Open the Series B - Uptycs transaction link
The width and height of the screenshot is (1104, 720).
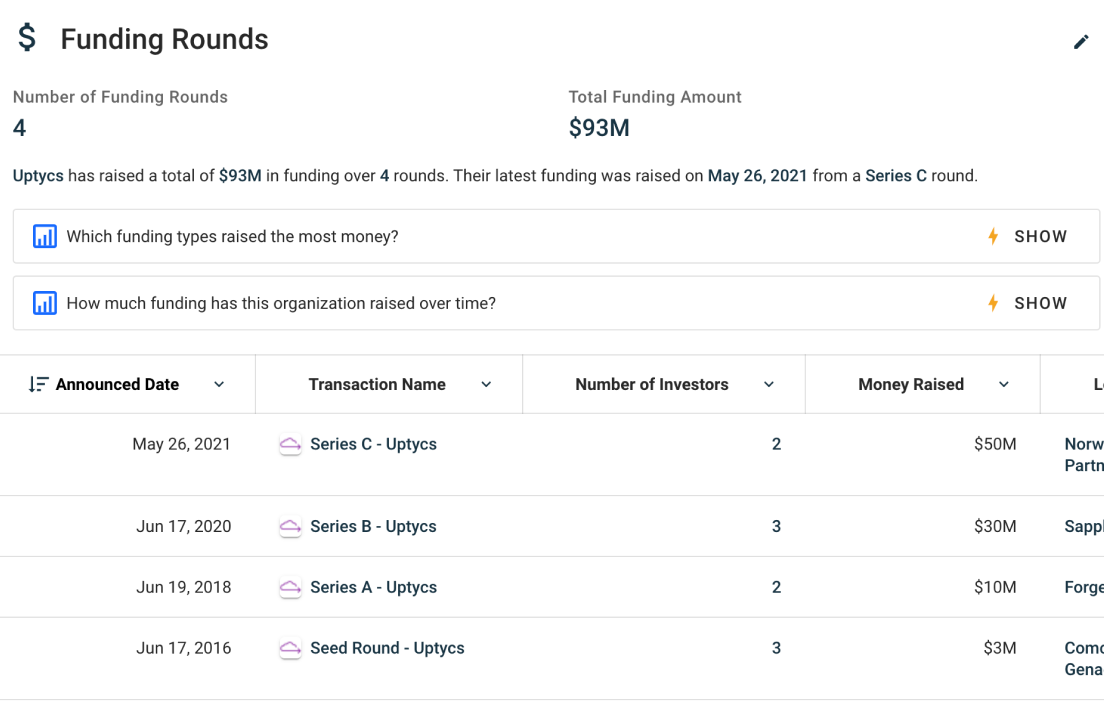pyautogui.click(x=373, y=526)
